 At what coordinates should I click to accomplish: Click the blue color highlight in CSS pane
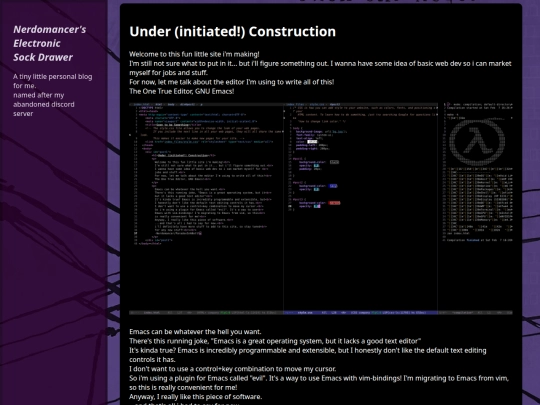coord(333,186)
